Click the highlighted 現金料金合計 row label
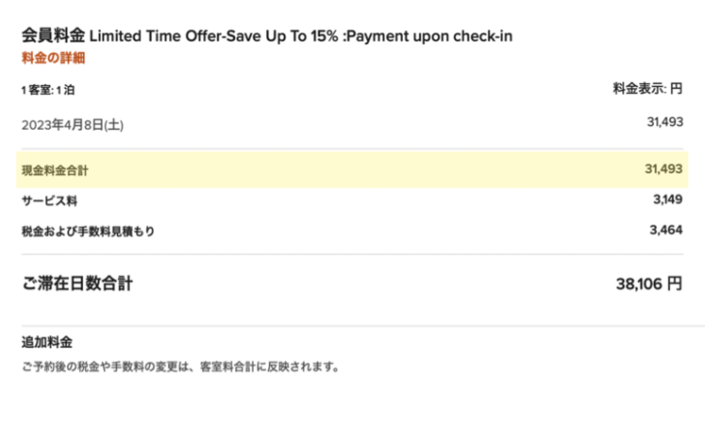This screenshot has width=728, height=435. (x=55, y=170)
